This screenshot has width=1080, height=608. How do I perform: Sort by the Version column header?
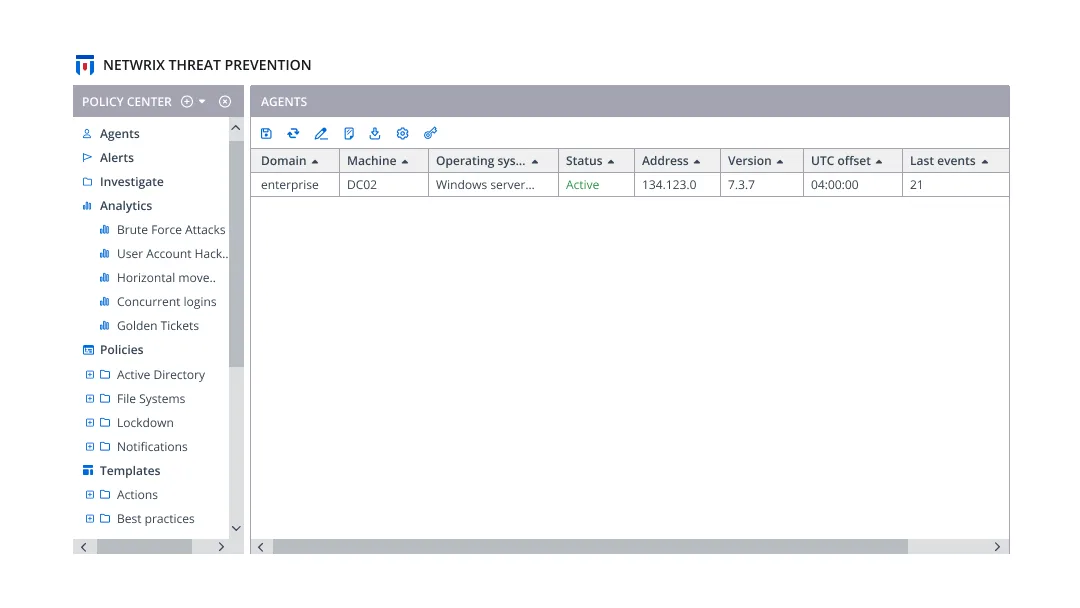(762, 160)
